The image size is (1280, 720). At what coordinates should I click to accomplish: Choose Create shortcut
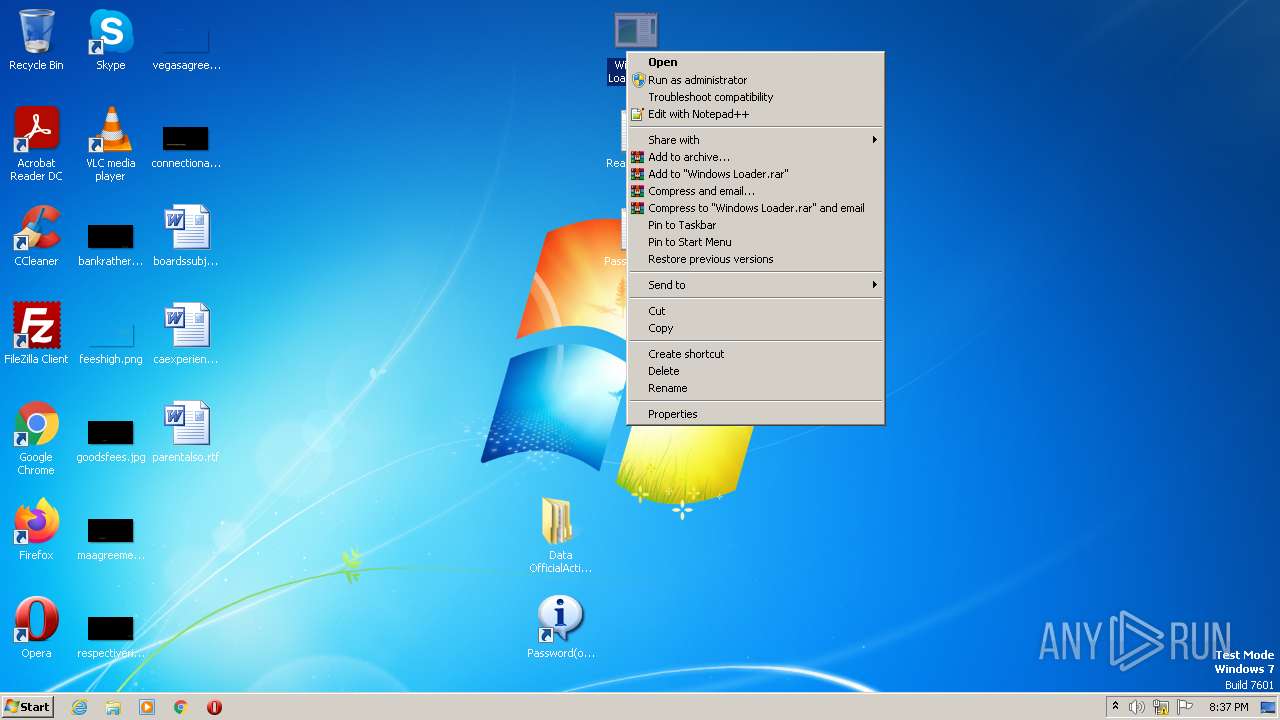coord(755,354)
